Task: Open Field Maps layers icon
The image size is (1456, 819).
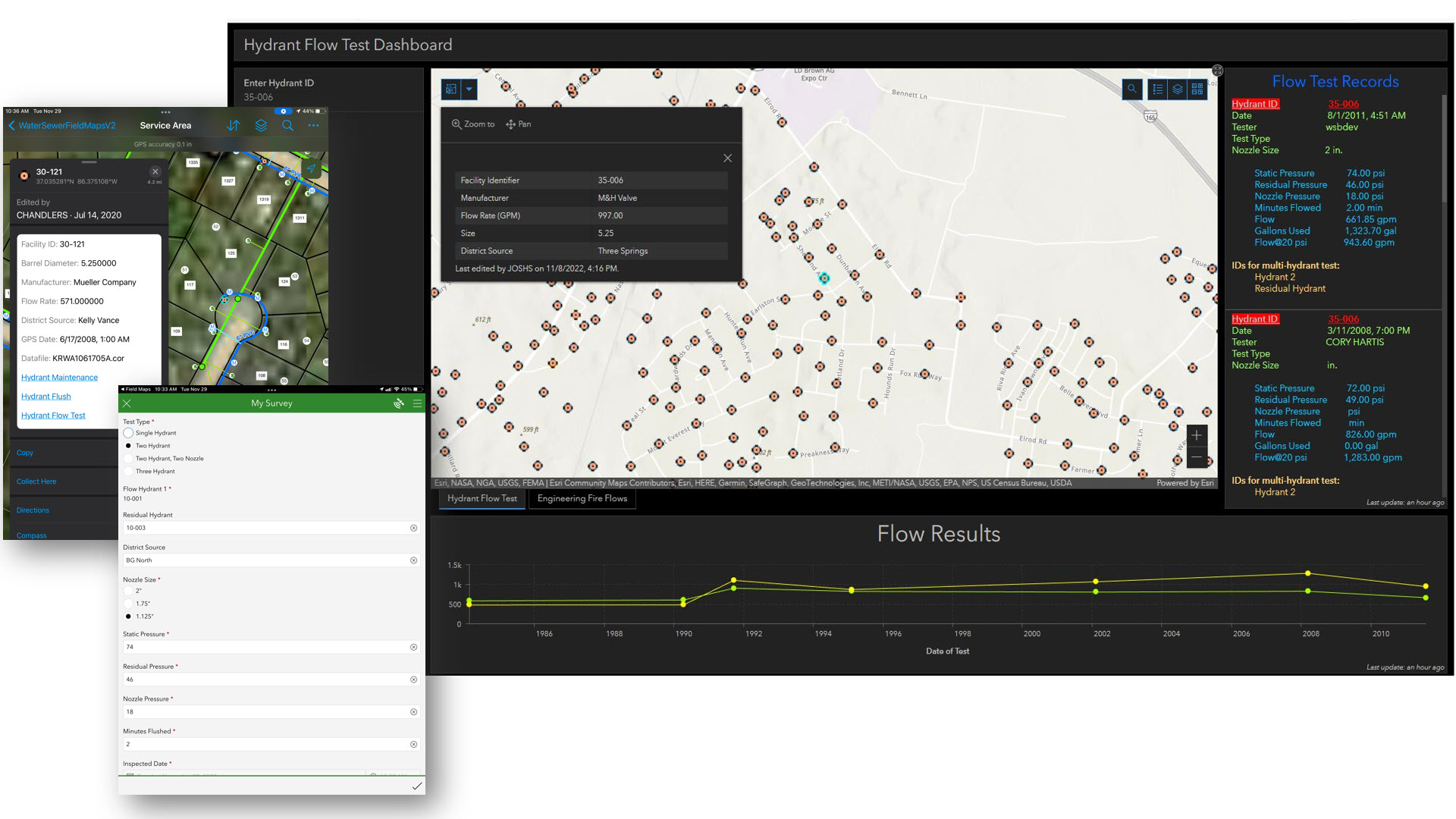Action: (261, 126)
